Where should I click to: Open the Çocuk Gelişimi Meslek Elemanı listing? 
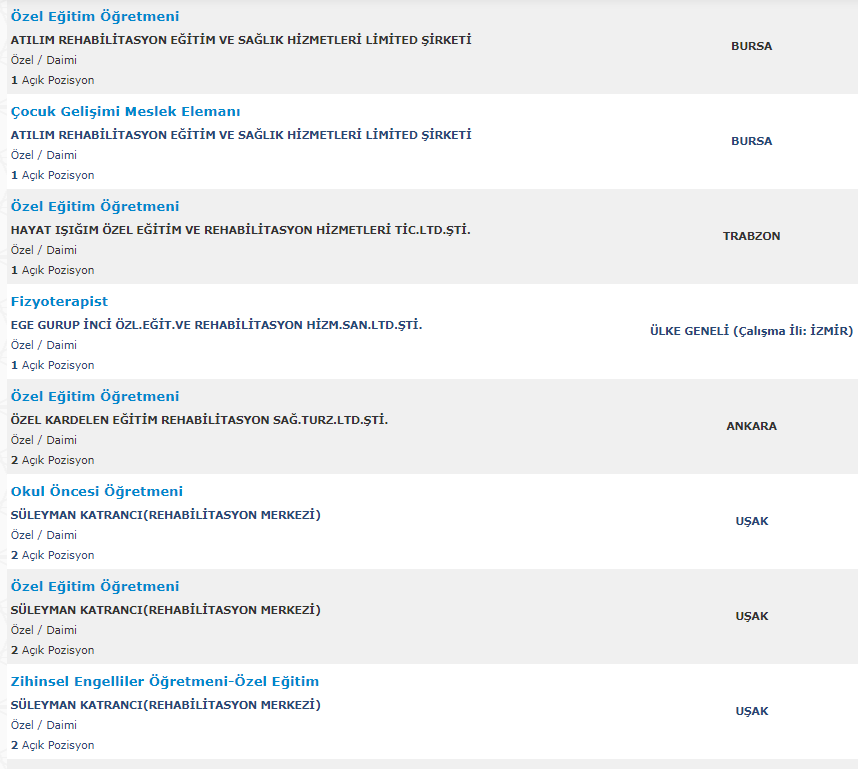125,112
